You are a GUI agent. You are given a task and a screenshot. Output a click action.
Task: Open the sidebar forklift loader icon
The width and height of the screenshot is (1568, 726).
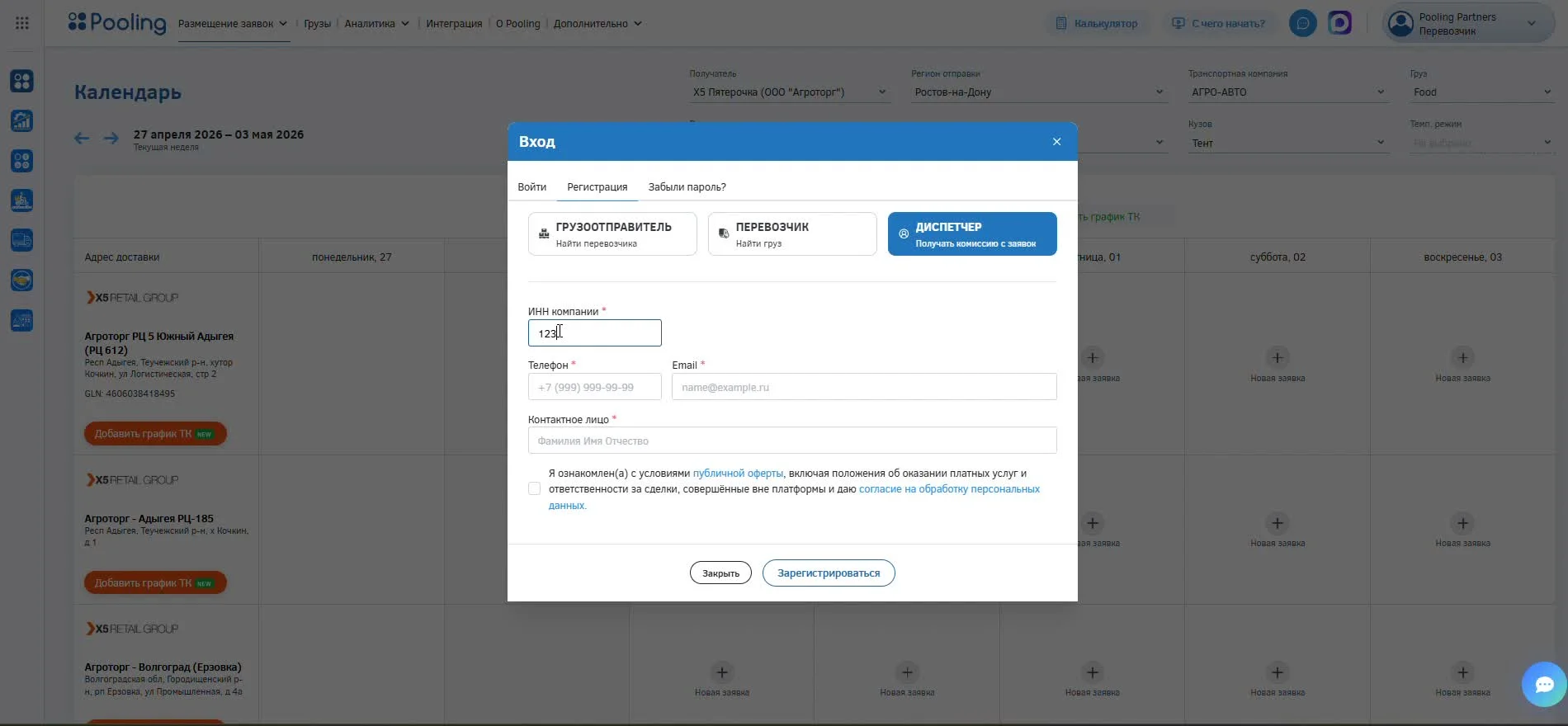tap(22, 200)
